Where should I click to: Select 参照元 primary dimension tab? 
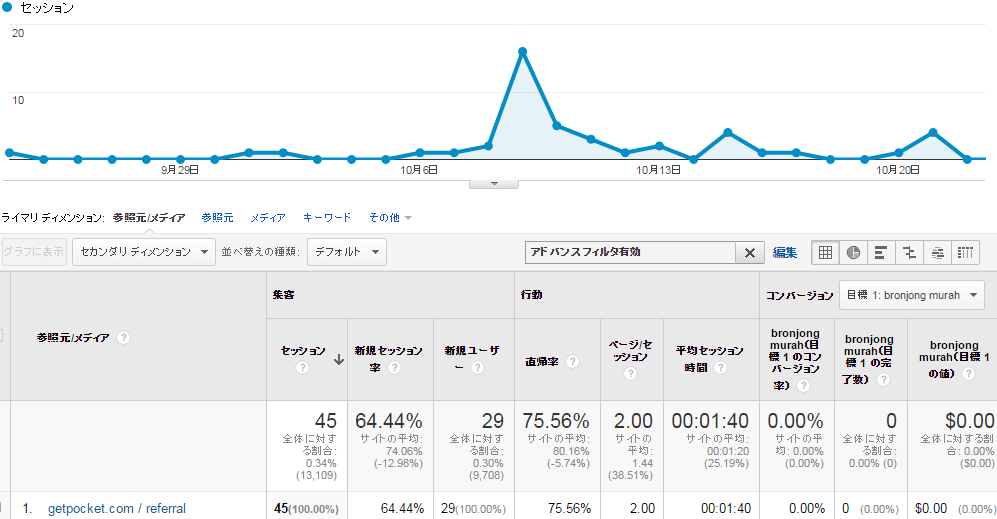pos(217,217)
